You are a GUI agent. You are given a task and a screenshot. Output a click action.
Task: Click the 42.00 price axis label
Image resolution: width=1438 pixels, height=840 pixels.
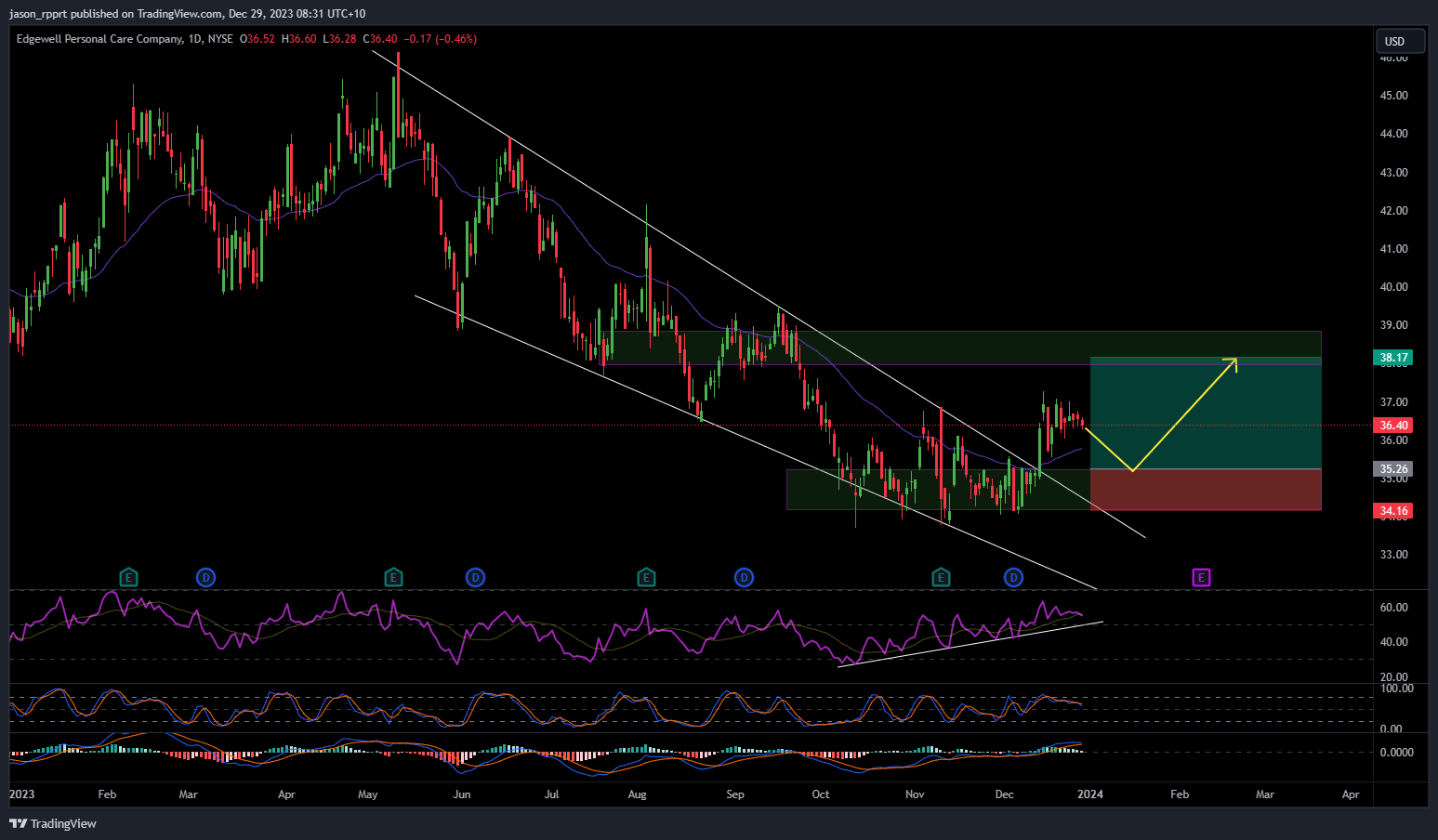click(x=1393, y=211)
